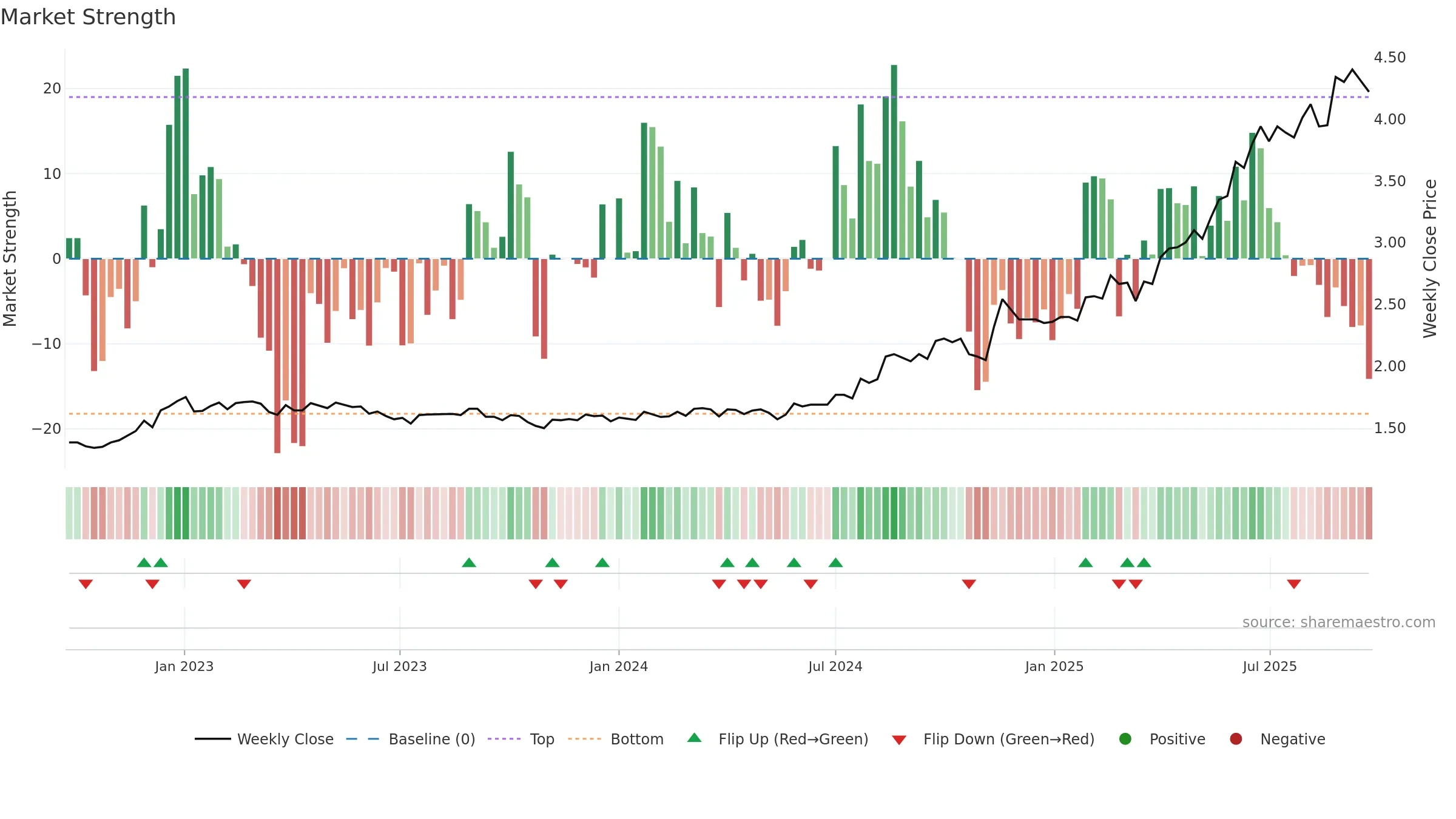Click the red Negative circle icon
1456x819 pixels.
coord(1236,739)
